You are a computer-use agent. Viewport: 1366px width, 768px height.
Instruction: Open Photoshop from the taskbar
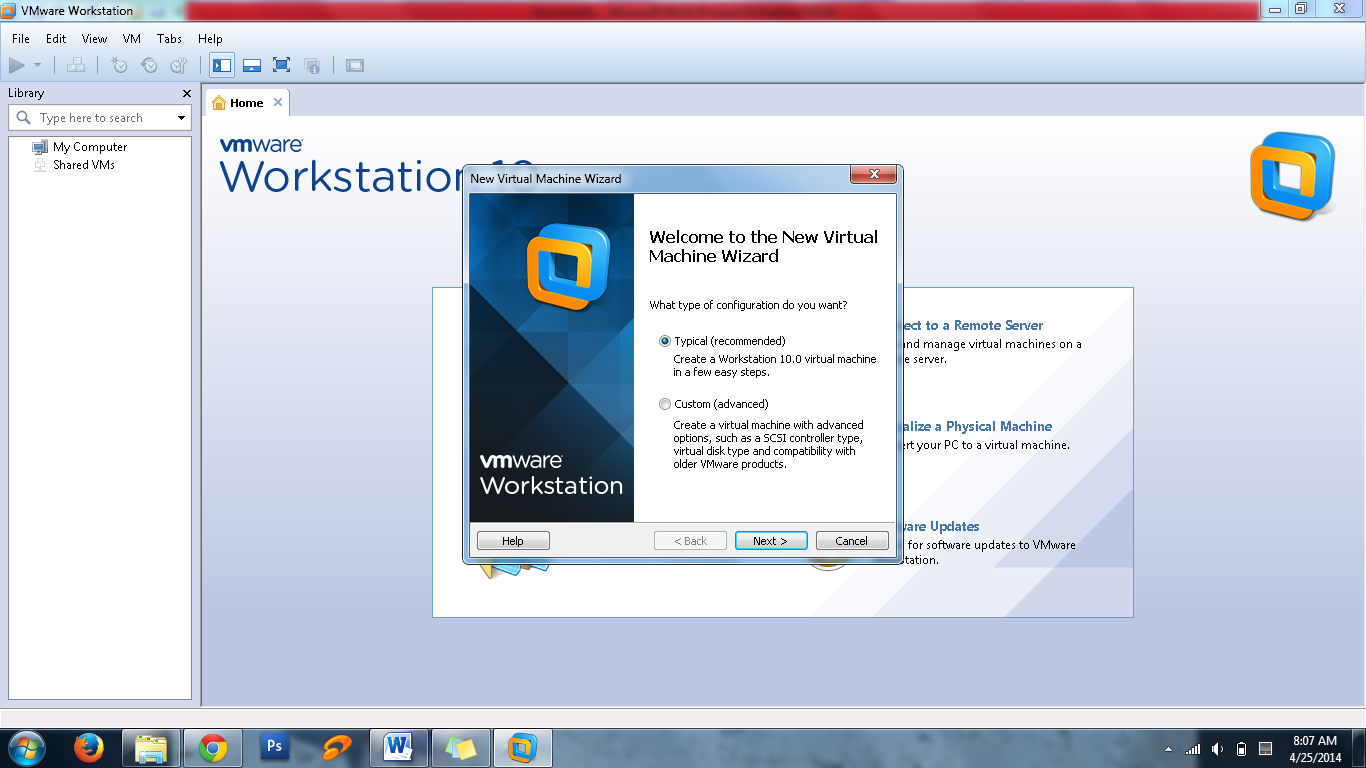pos(273,747)
